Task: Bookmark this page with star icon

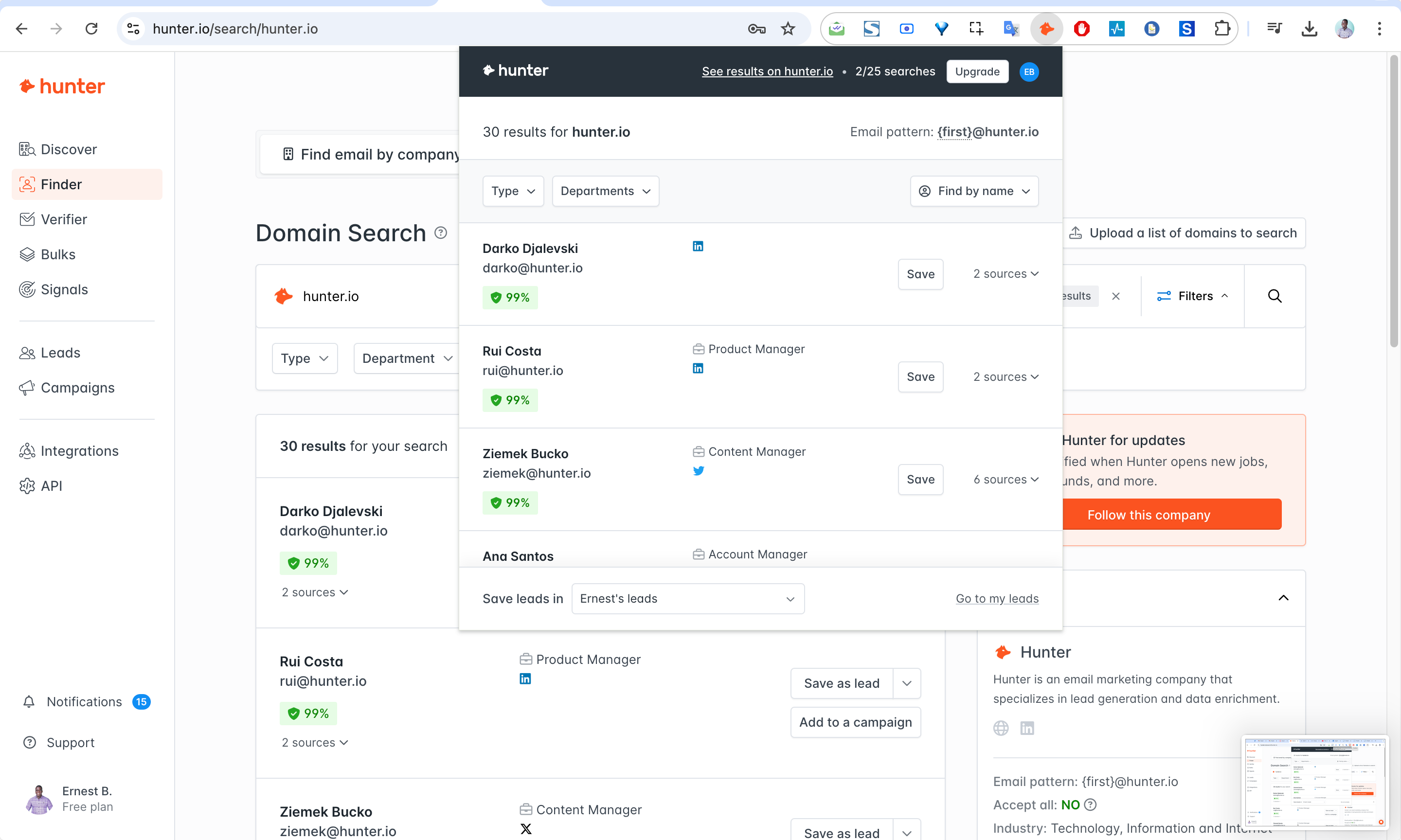Action: (788, 29)
